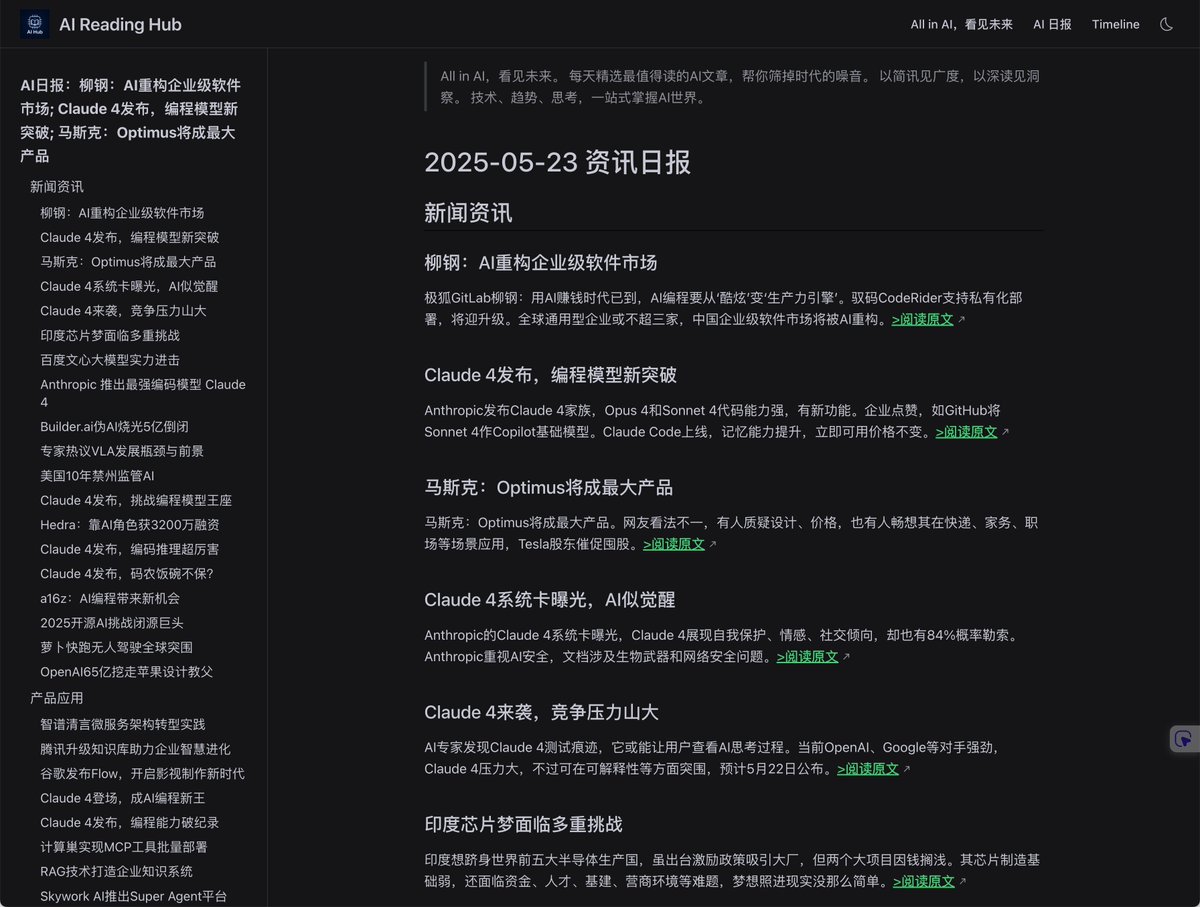The width and height of the screenshot is (1200, 907).
Task: Click the 产品应用 sidebar section heading
Action: (x=58, y=697)
